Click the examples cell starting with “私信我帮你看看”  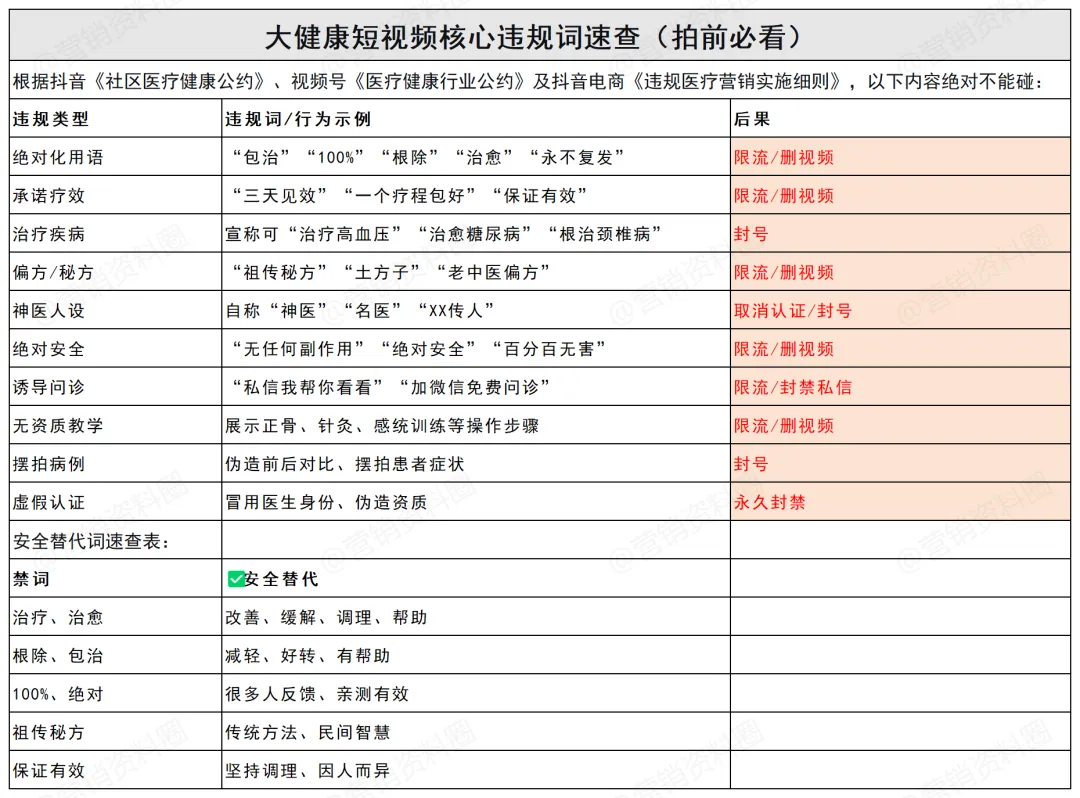point(476,387)
